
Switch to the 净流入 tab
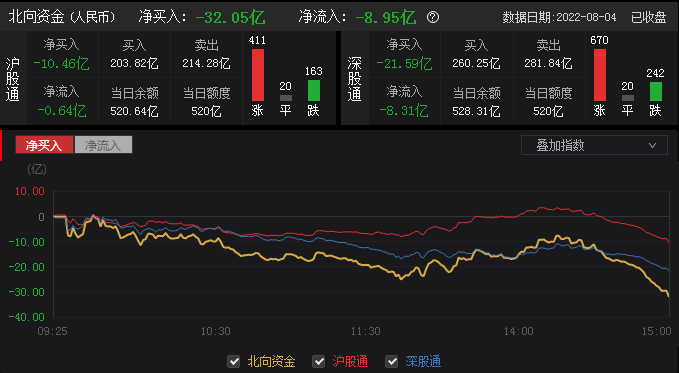click(103, 145)
